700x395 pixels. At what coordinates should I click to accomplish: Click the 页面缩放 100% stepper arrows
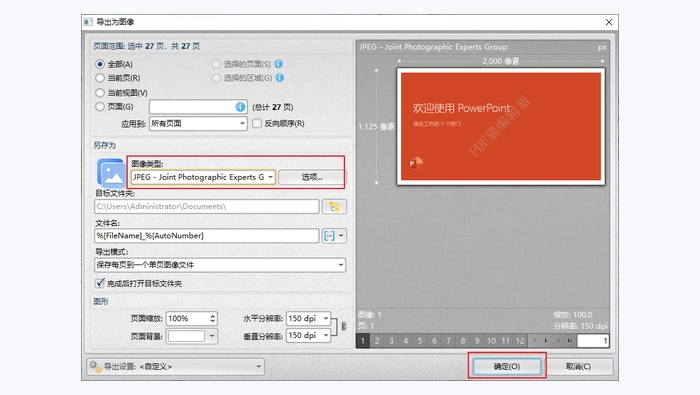pos(212,319)
